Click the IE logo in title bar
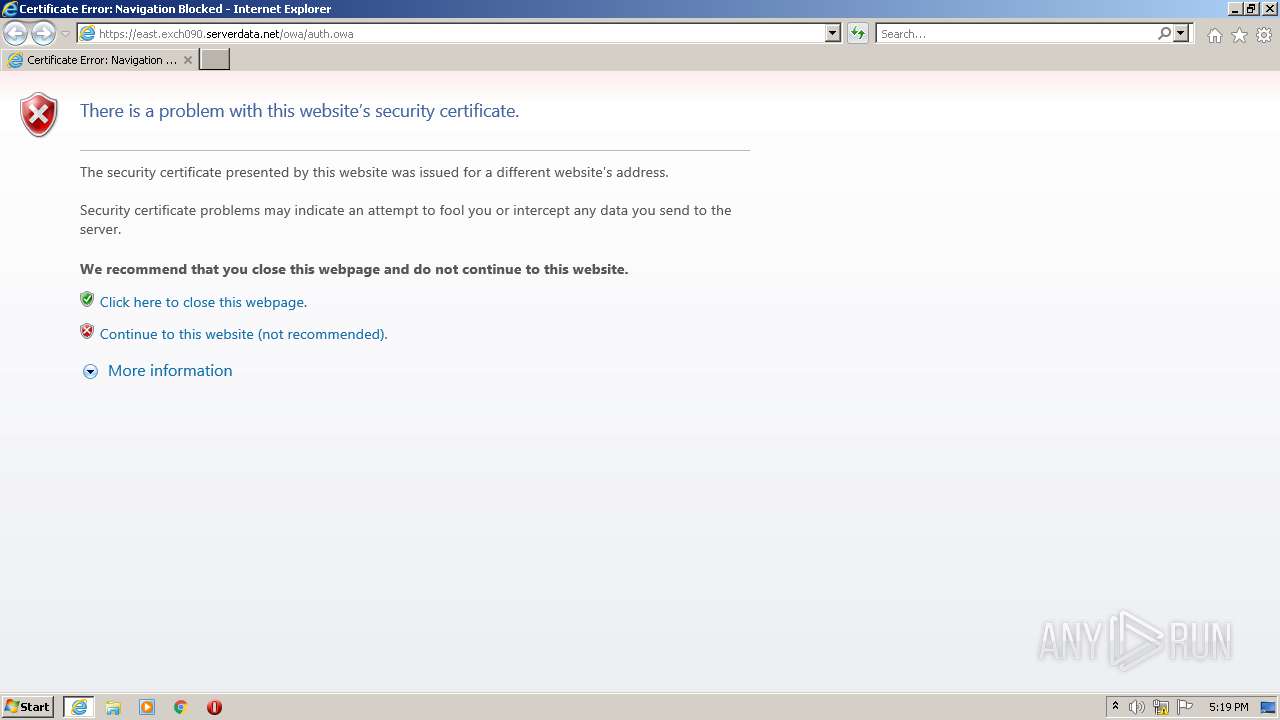The width and height of the screenshot is (1280, 720). 10,9
